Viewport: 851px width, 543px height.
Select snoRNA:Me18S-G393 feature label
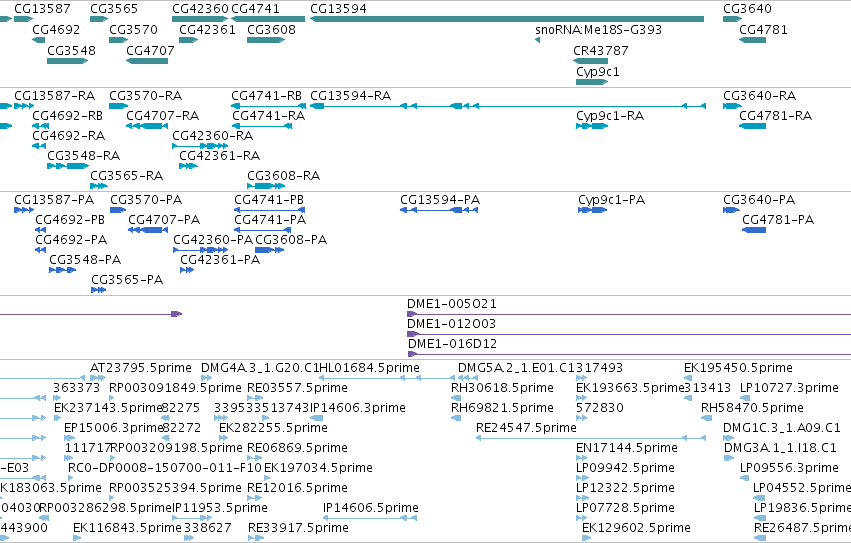click(x=599, y=29)
